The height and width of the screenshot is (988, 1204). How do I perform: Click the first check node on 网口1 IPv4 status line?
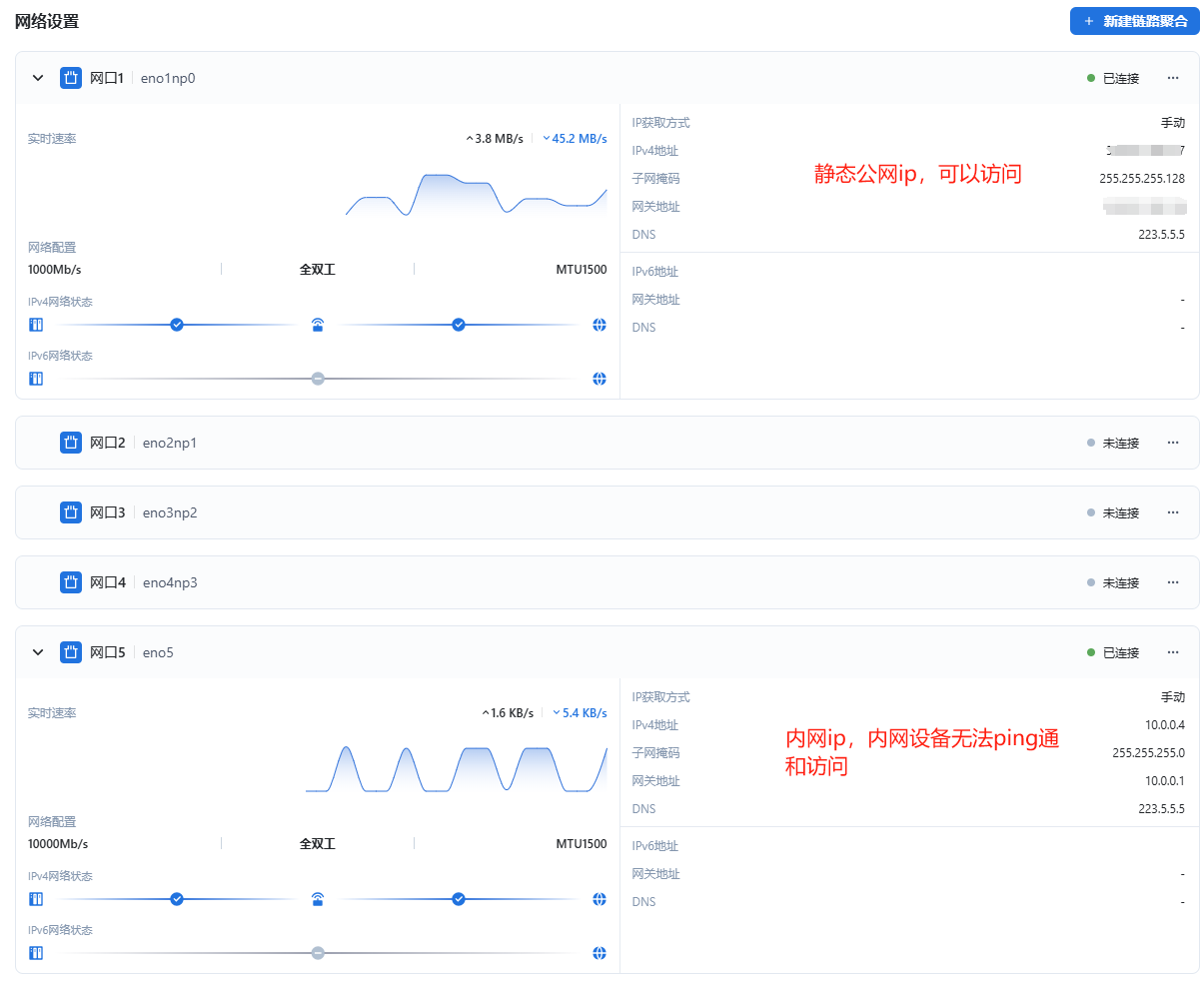click(177, 325)
